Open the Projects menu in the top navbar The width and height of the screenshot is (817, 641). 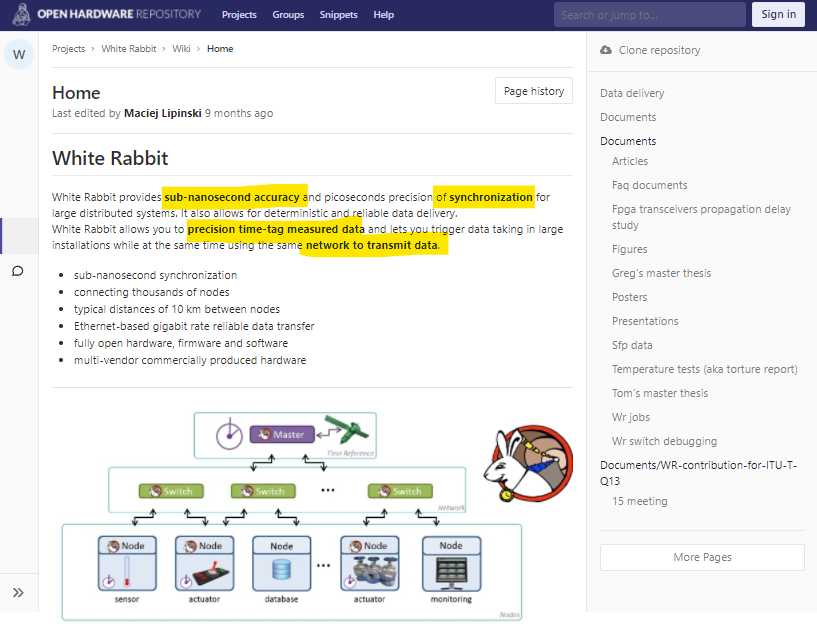[239, 15]
